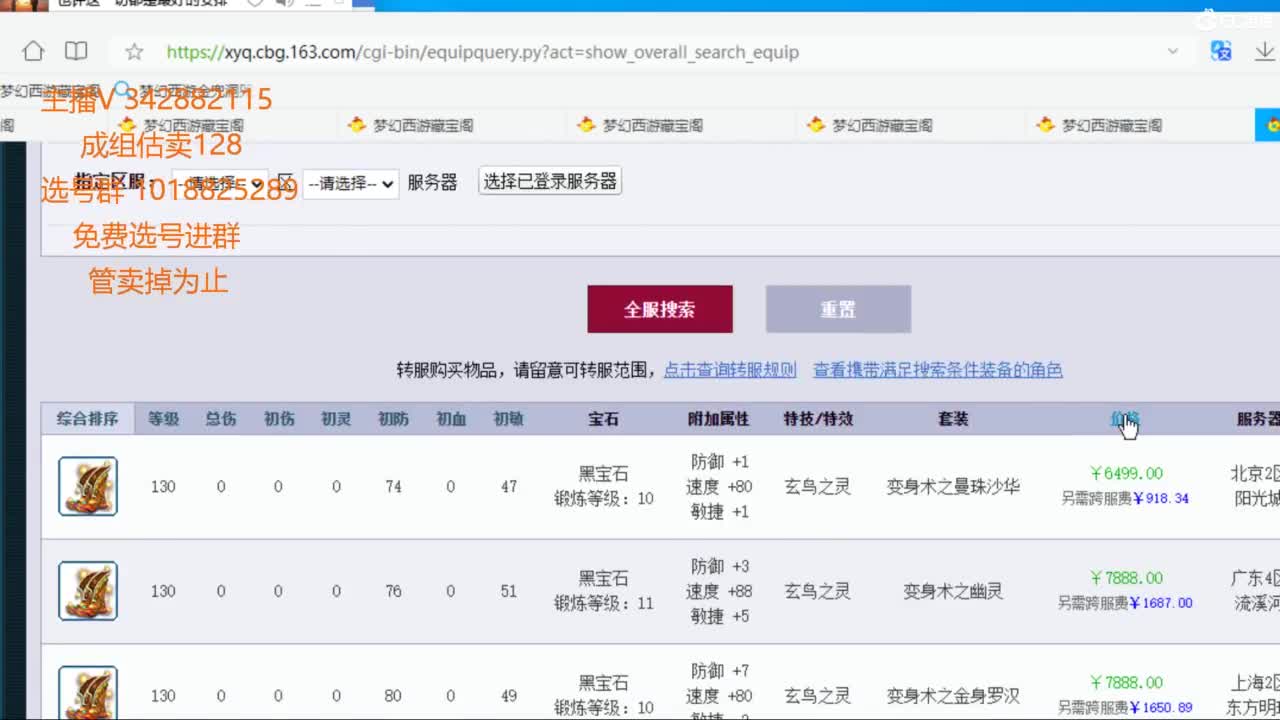
Task: Click the 附加属性 column header
Action: pos(718,419)
